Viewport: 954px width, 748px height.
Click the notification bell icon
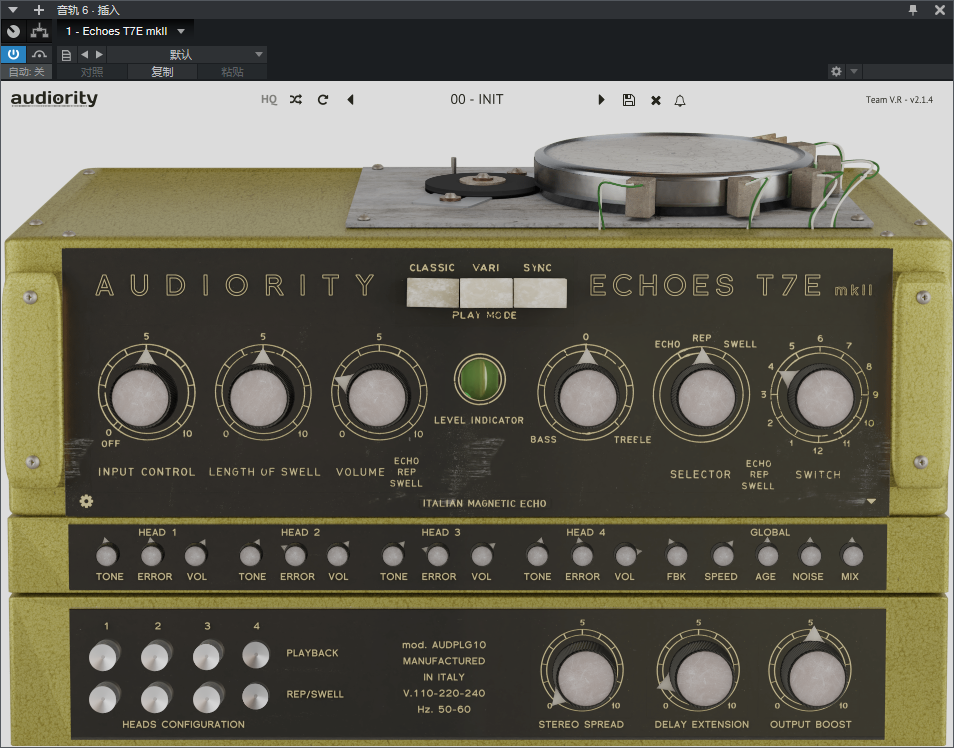[680, 100]
